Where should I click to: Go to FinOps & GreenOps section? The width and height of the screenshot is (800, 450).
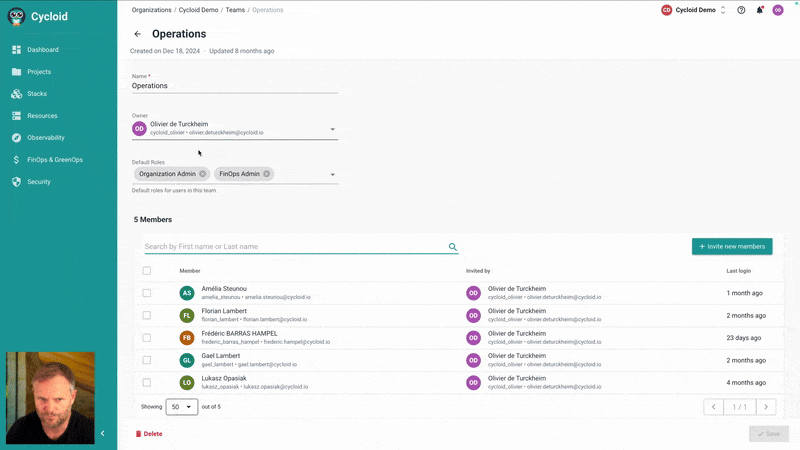(x=55, y=160)
